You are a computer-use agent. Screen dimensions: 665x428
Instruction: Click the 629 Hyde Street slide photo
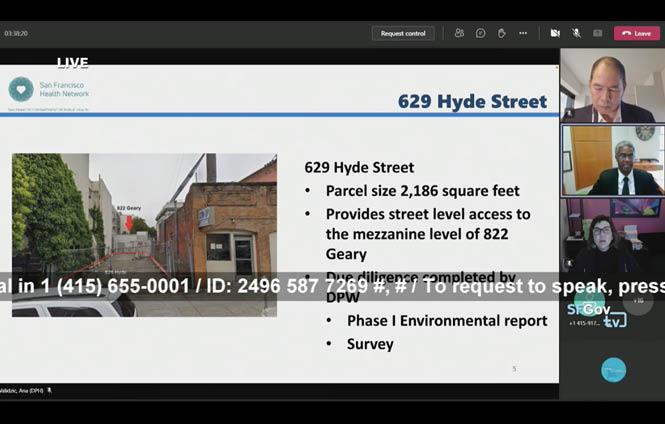click(x=144, y=235)
